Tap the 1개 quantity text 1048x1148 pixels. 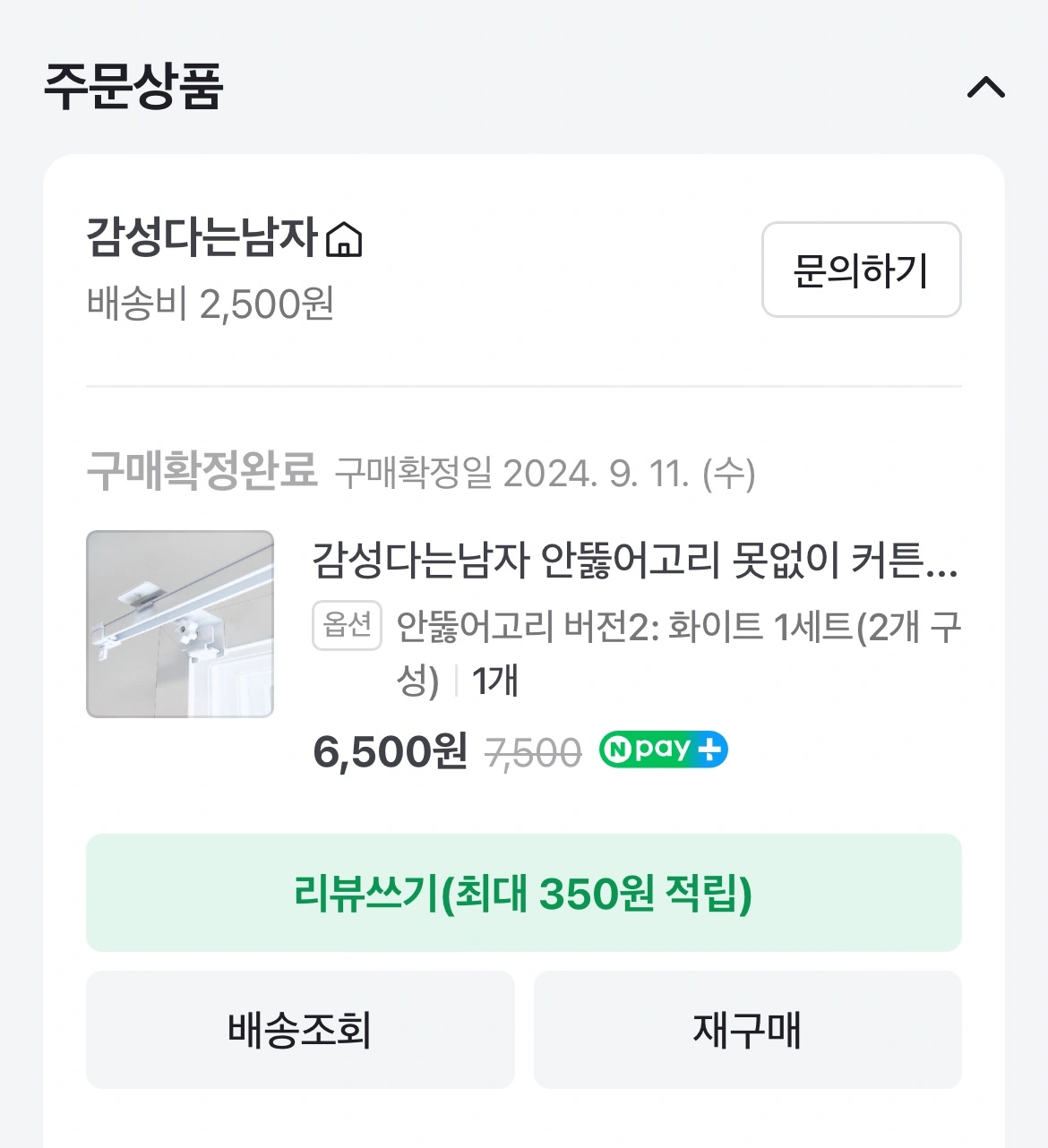click(494, 681)
